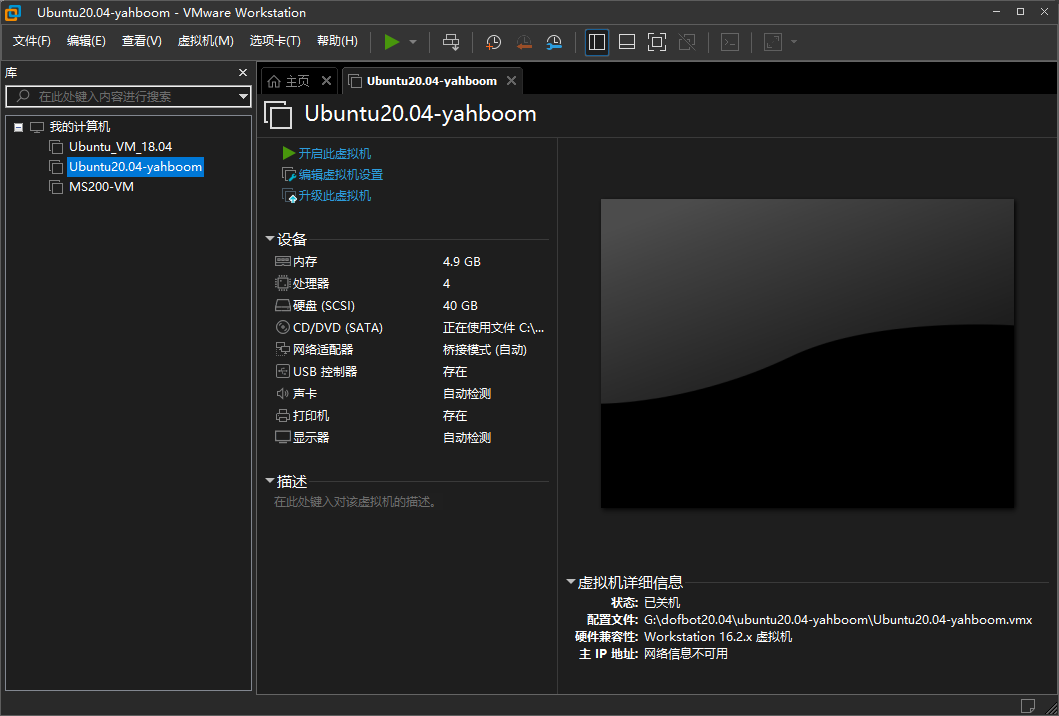Toggle the library sidebar view icon

coord(597,42)
